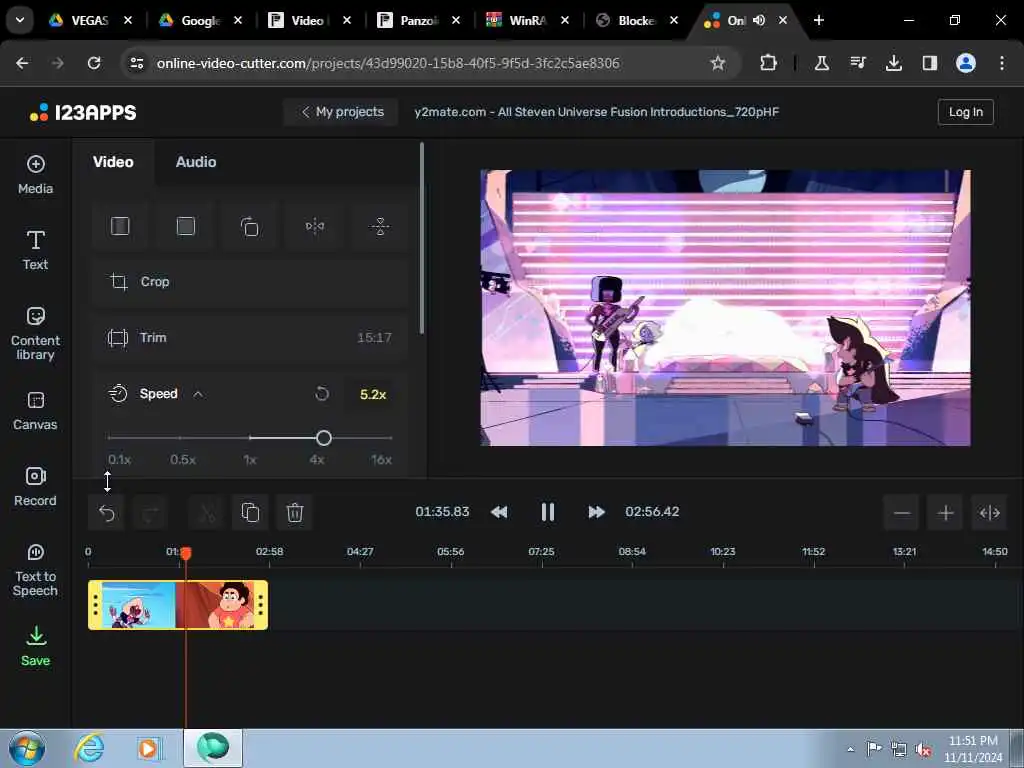Image resolution: width=1024 pixels, height=768 pixels.
Task: Zoom out the timeline with minus
Action: point(902,513)
